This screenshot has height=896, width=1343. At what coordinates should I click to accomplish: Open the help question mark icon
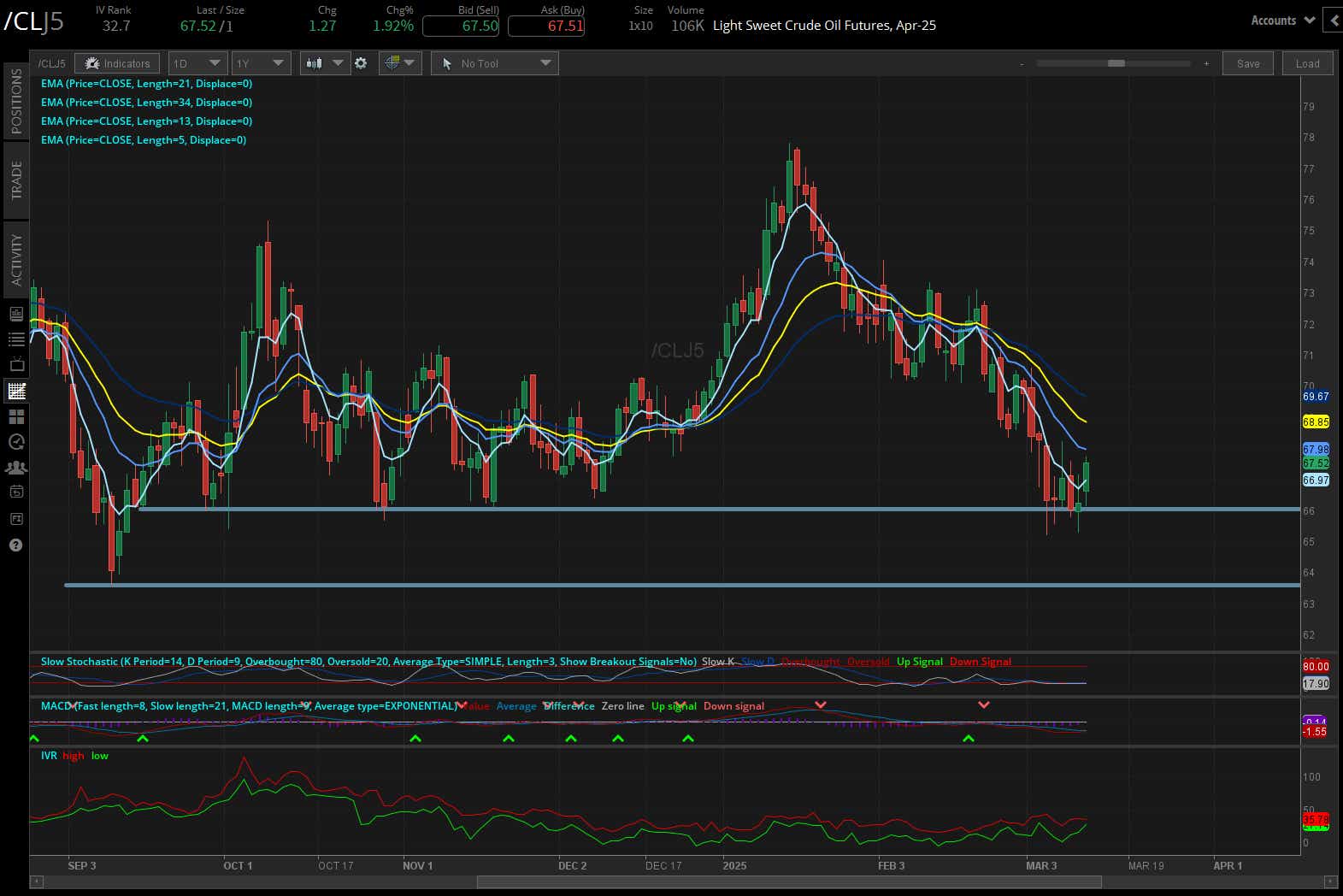coord(16,545)
